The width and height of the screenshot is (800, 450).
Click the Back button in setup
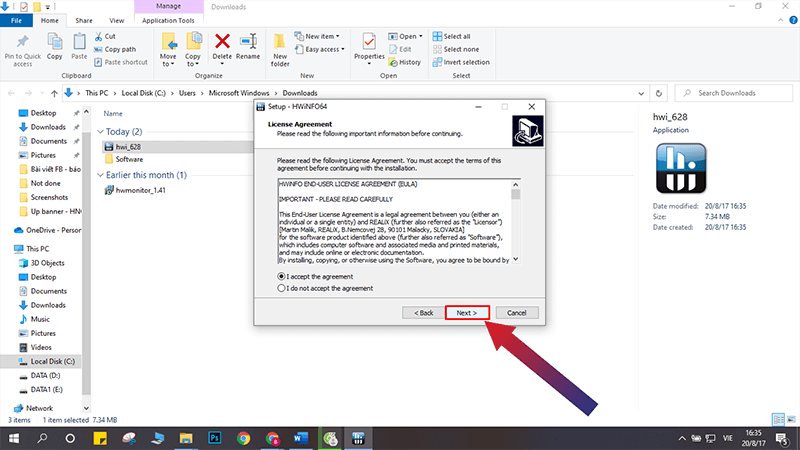click(423, 313)
